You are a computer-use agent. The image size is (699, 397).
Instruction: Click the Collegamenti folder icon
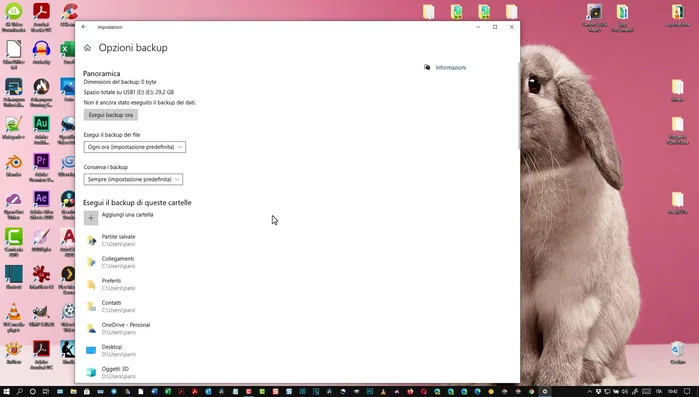[x=91, y=262]
